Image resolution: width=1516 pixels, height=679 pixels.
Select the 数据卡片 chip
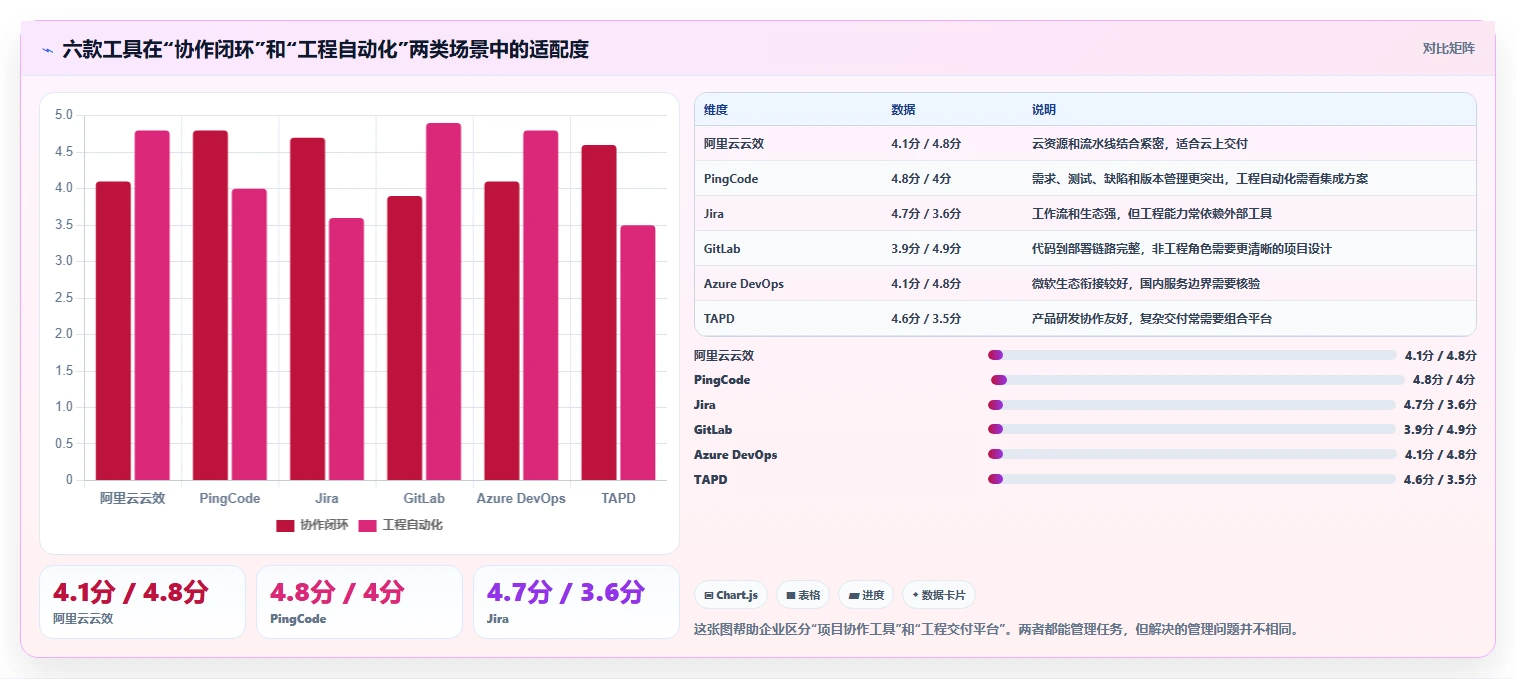click(939, 595)
